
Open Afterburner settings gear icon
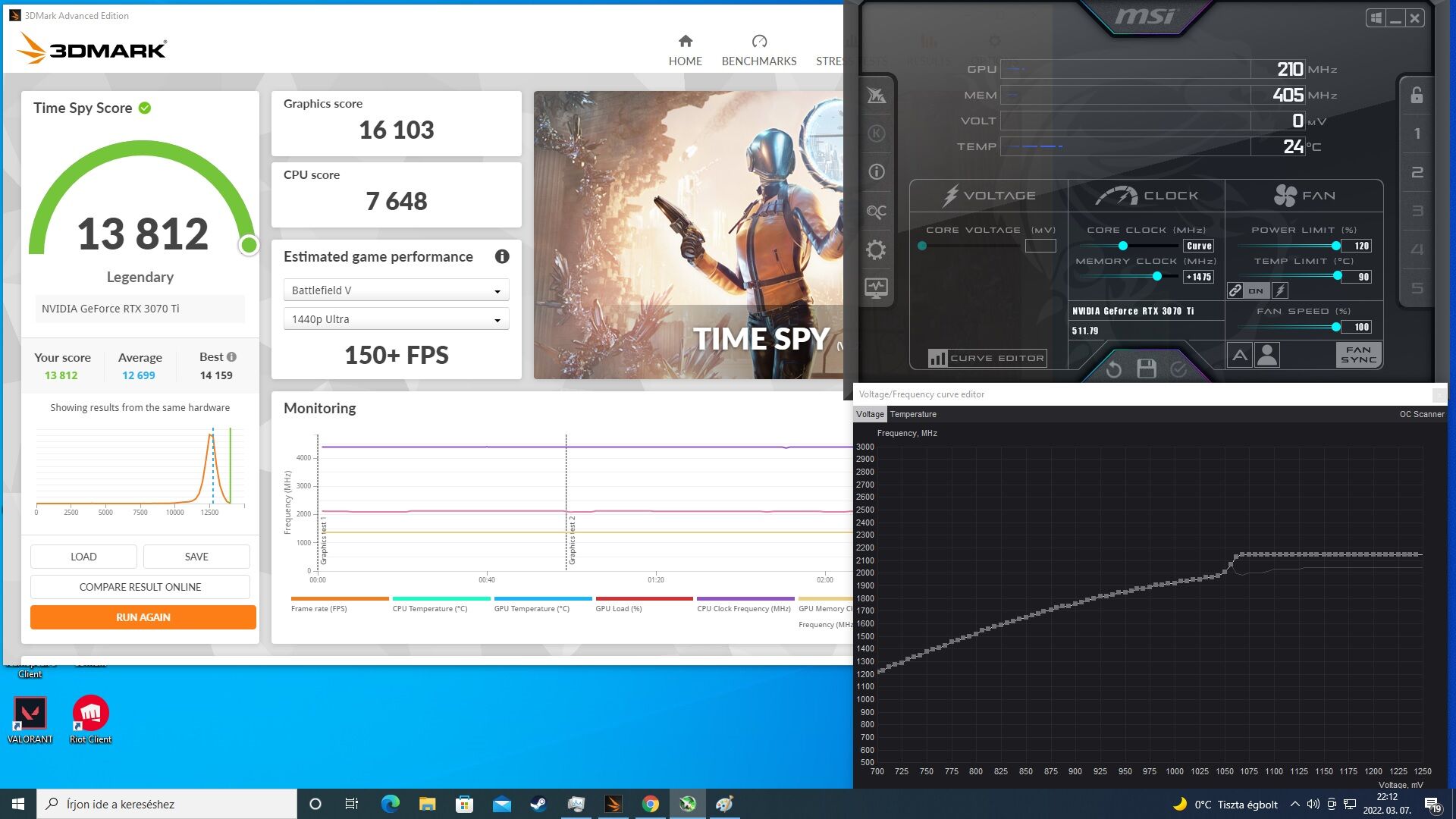[876, 250]
